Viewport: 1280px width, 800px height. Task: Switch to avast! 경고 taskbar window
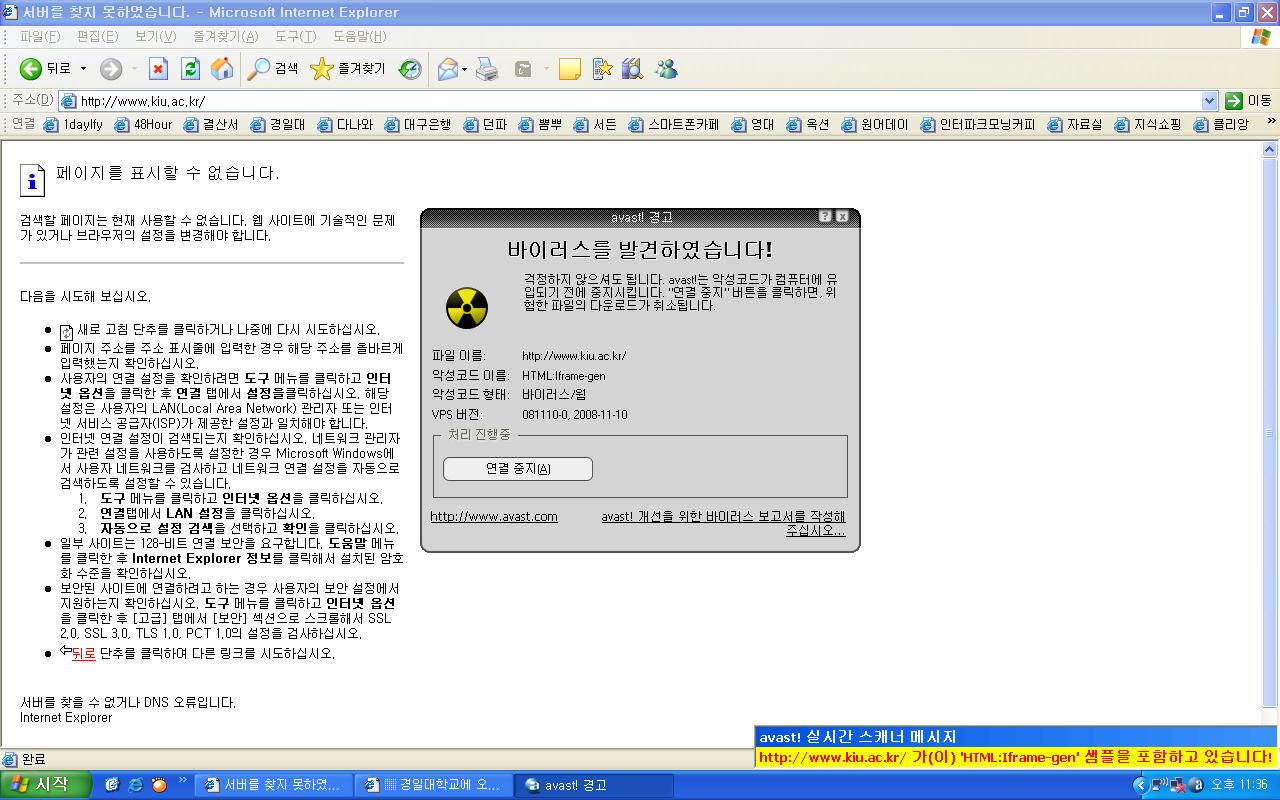(594, 785)
